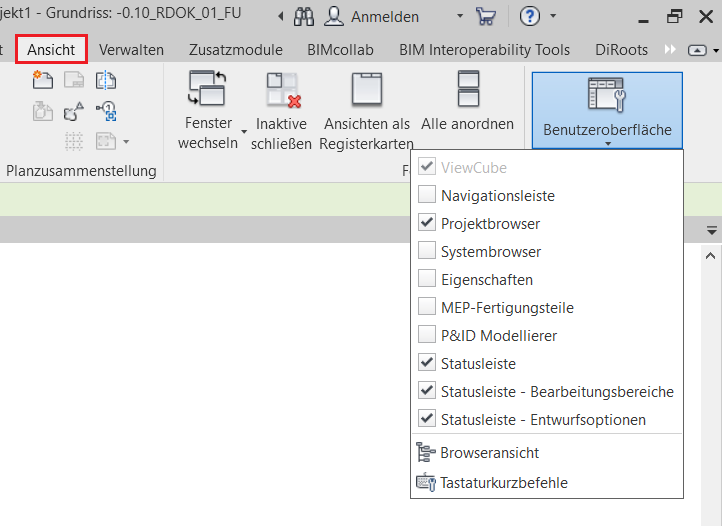The height and width of the screenshot is (526, 722).
Task: Switch to the BIMcollab tab
Action: (340, 50)
